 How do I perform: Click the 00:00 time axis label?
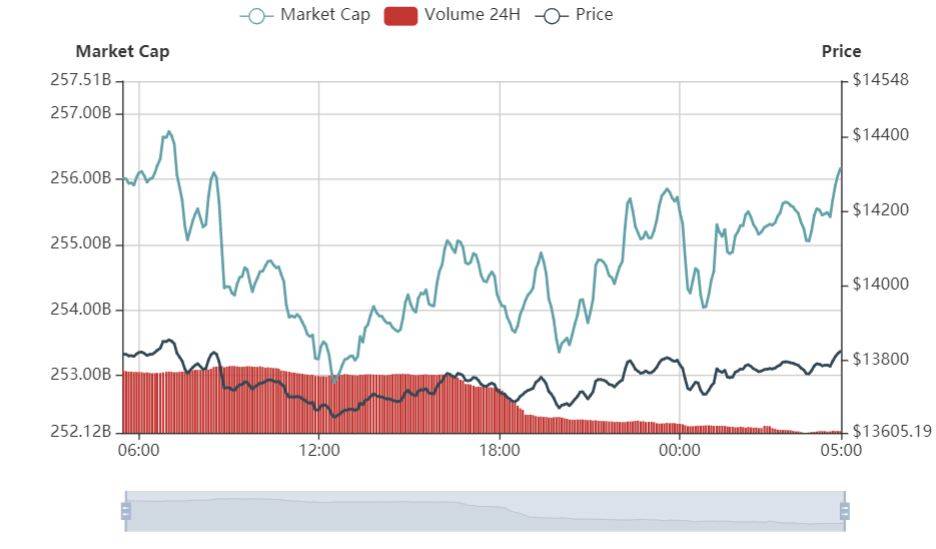pyautogui.click(x=679, y=449)
